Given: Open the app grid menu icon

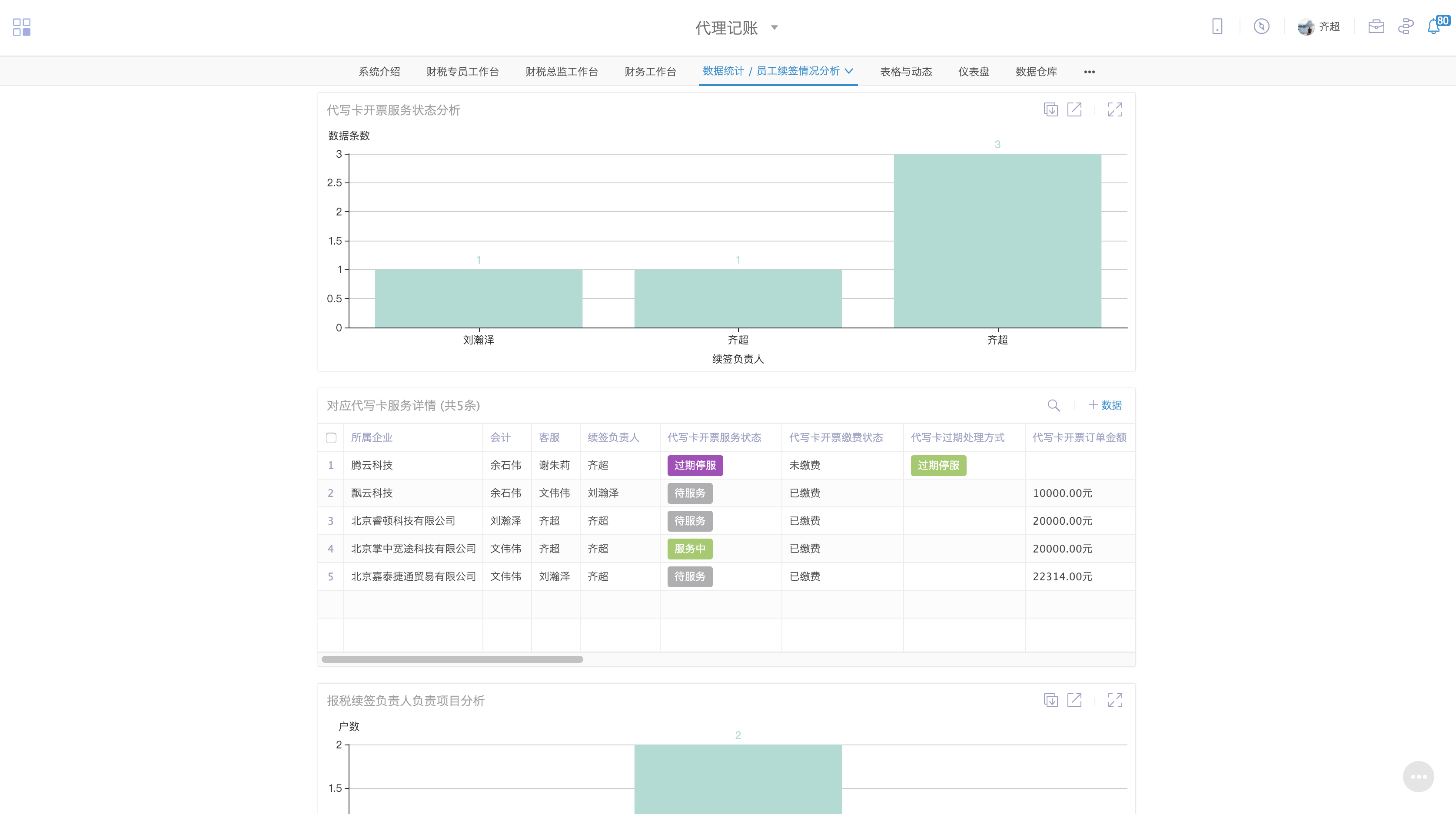Looking at the screenshot, I should [21, 27].
